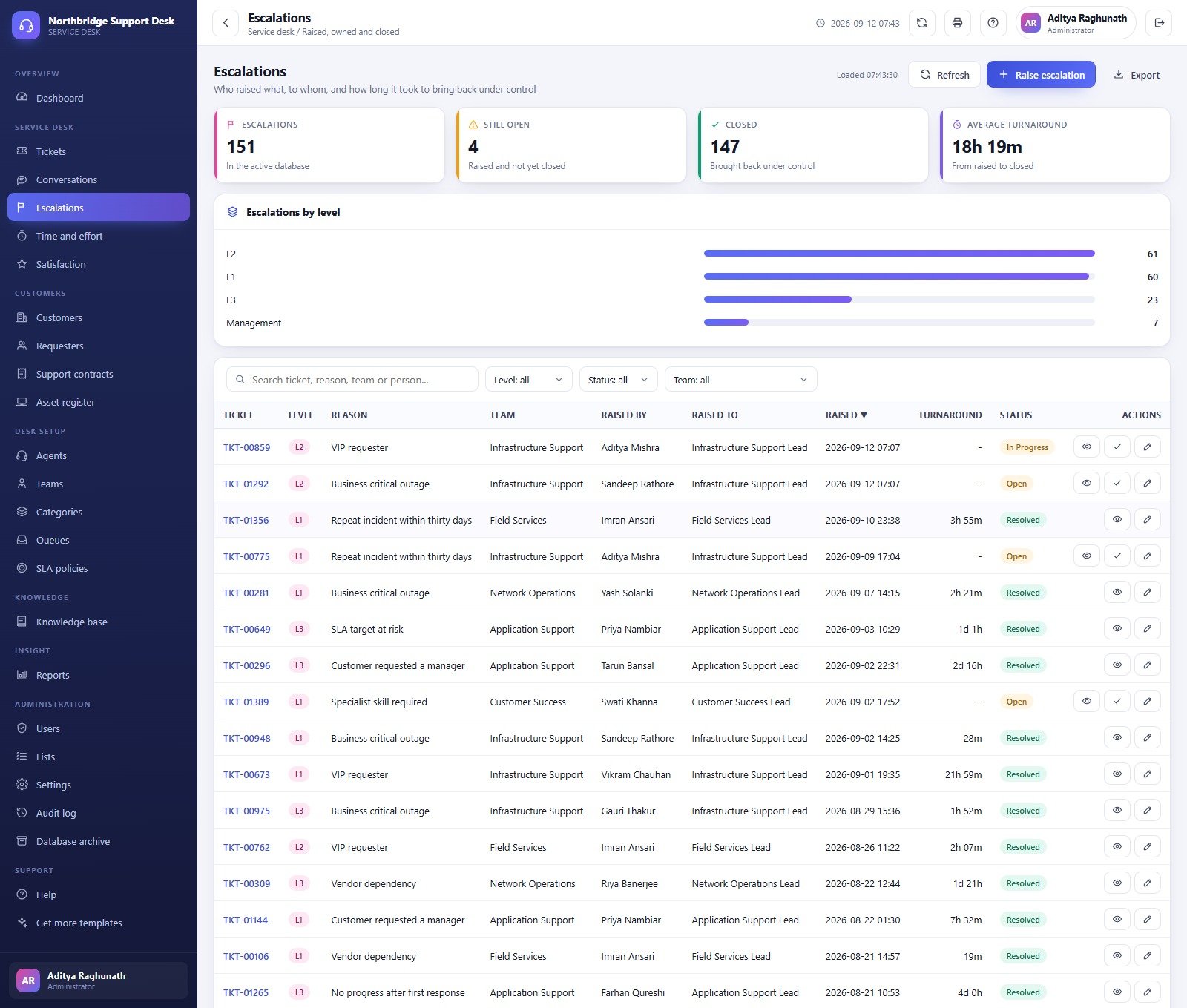Edit pencil icon for TKT-00859

tap(1147, 447)
